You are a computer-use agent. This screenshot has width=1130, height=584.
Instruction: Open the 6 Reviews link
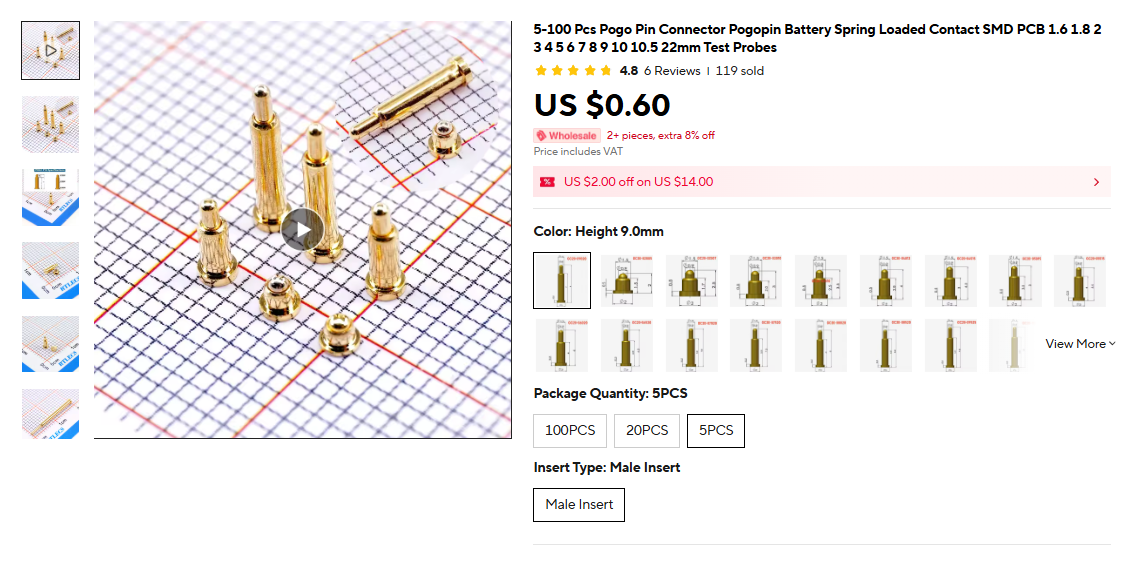(x=672, y=71)
